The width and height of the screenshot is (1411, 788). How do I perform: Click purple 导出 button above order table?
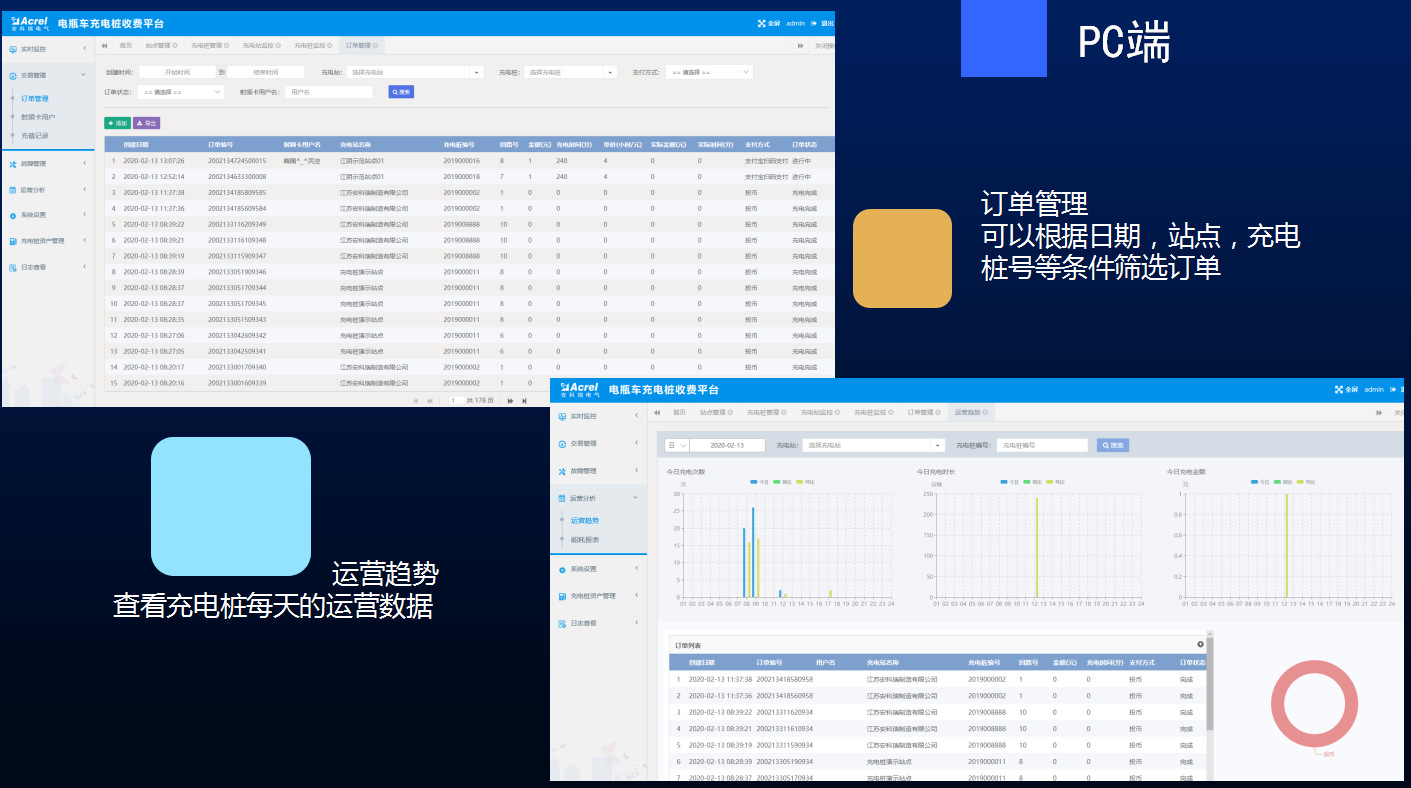point(147,123)
